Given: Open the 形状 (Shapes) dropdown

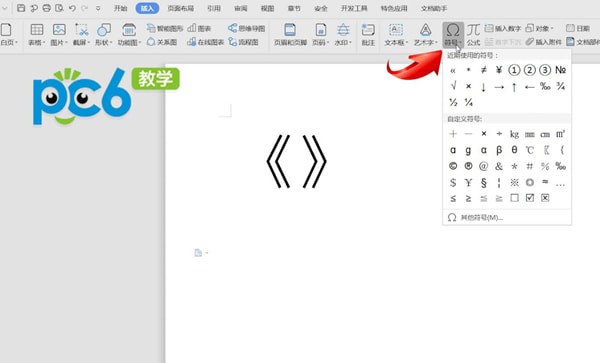Looking at the screenshot, I should click(x=104, y=34).
